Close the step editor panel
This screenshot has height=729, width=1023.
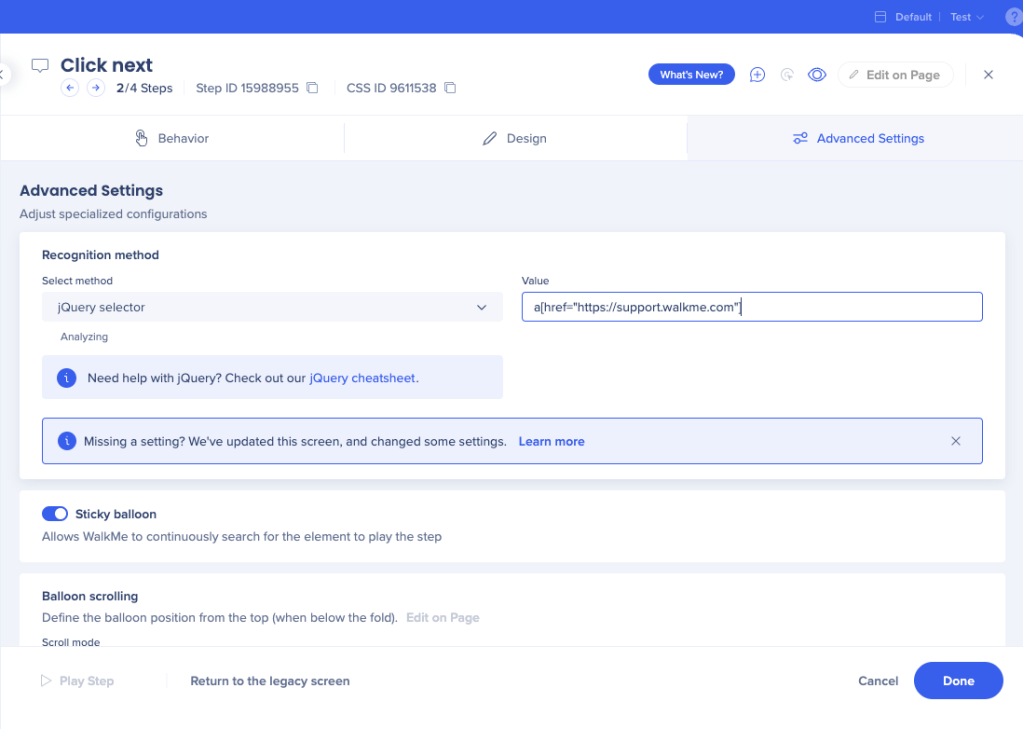[x=988, y=75]
